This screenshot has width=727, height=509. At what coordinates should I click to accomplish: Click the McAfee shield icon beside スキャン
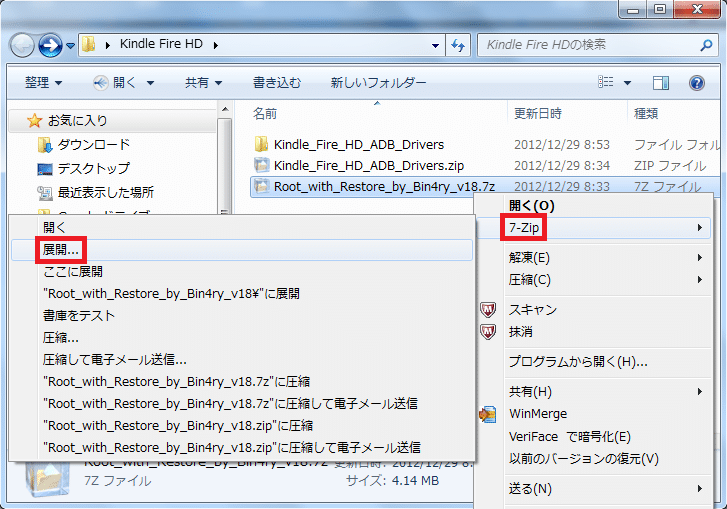[488, 309]
